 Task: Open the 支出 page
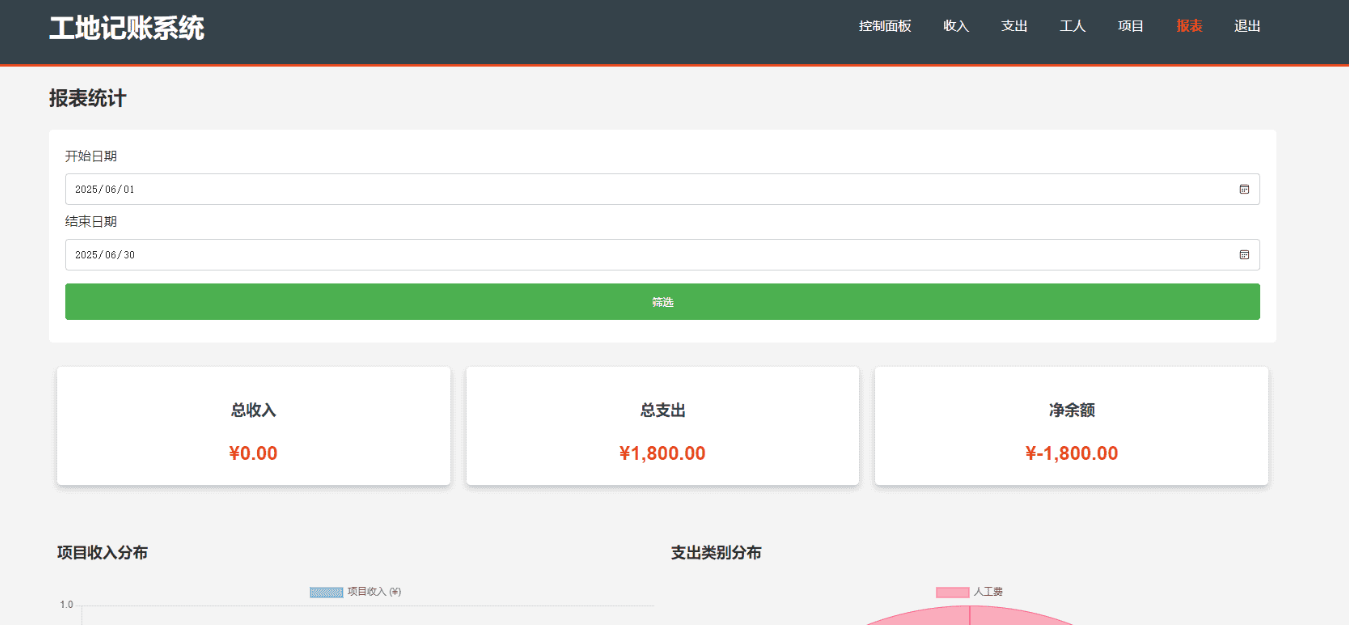pyautogui.click(x=1014, y=26)
